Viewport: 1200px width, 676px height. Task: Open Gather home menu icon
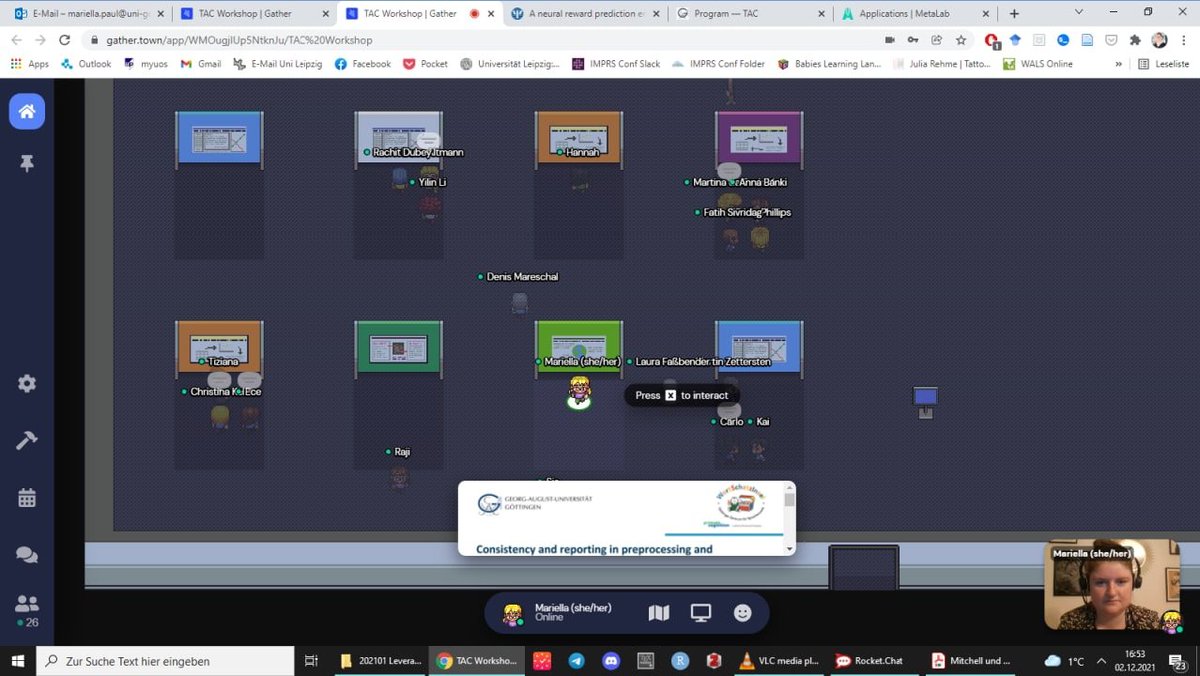click(27, 112)
